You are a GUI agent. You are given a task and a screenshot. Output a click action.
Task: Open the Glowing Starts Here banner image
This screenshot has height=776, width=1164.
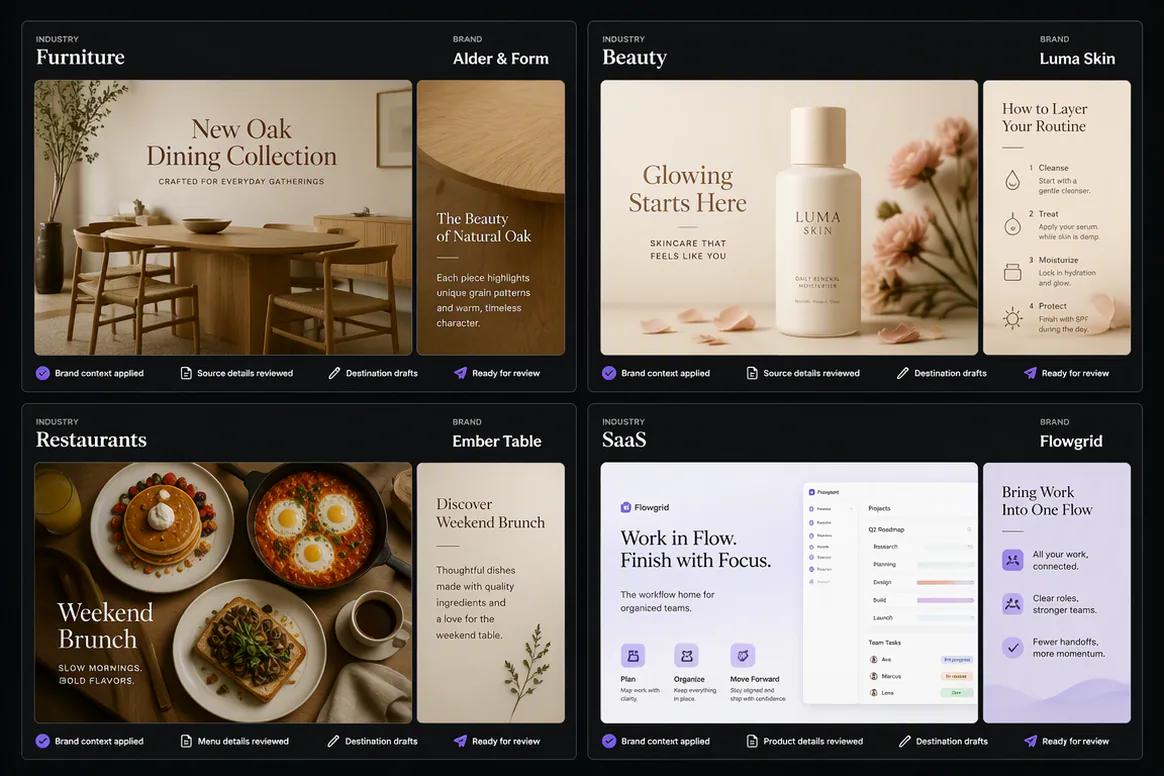click(789, 218)
